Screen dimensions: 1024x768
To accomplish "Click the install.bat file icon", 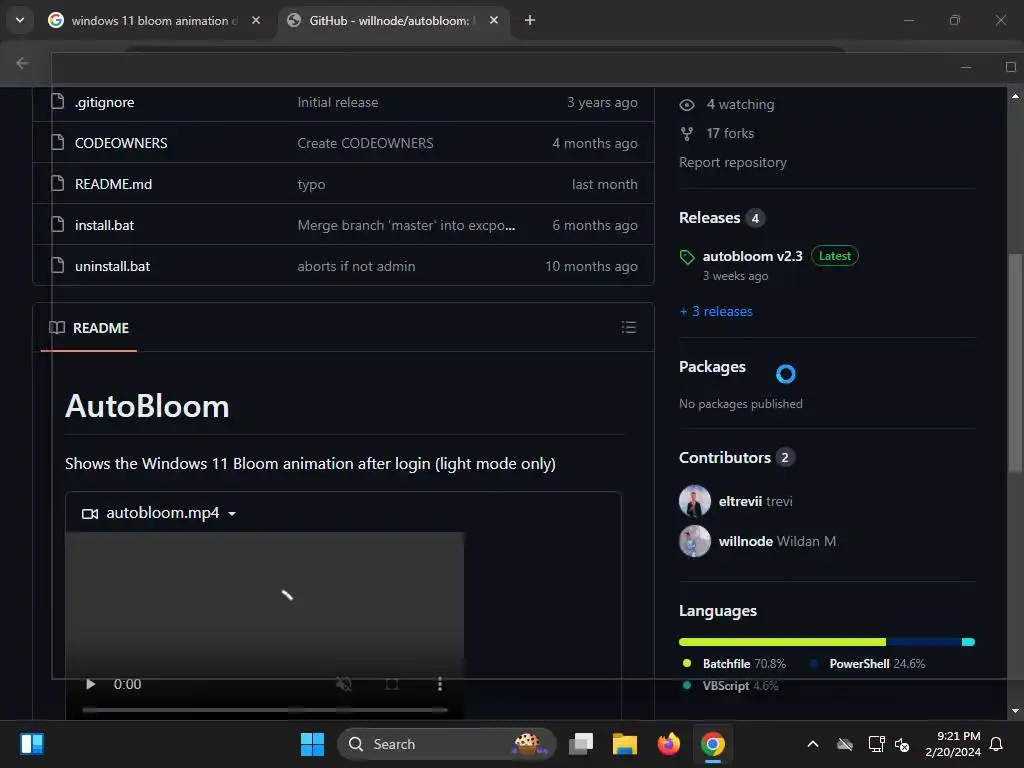I will (57, 224).
